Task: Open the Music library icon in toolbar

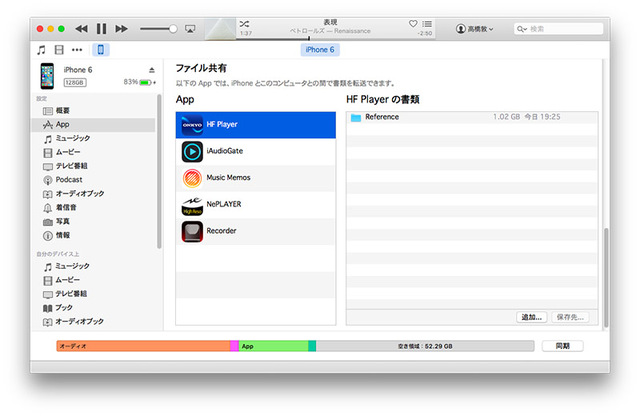Action: tap(41, 49)
